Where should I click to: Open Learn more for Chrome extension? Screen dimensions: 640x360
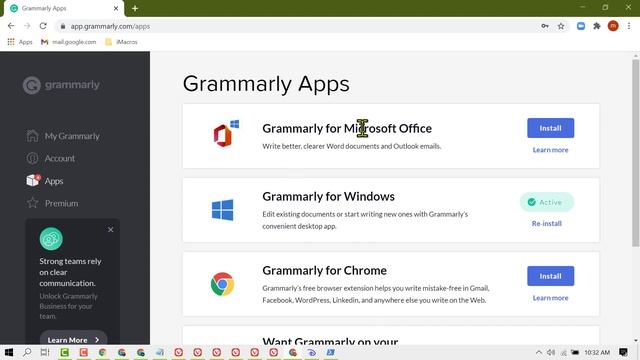[x=550, y=298]
